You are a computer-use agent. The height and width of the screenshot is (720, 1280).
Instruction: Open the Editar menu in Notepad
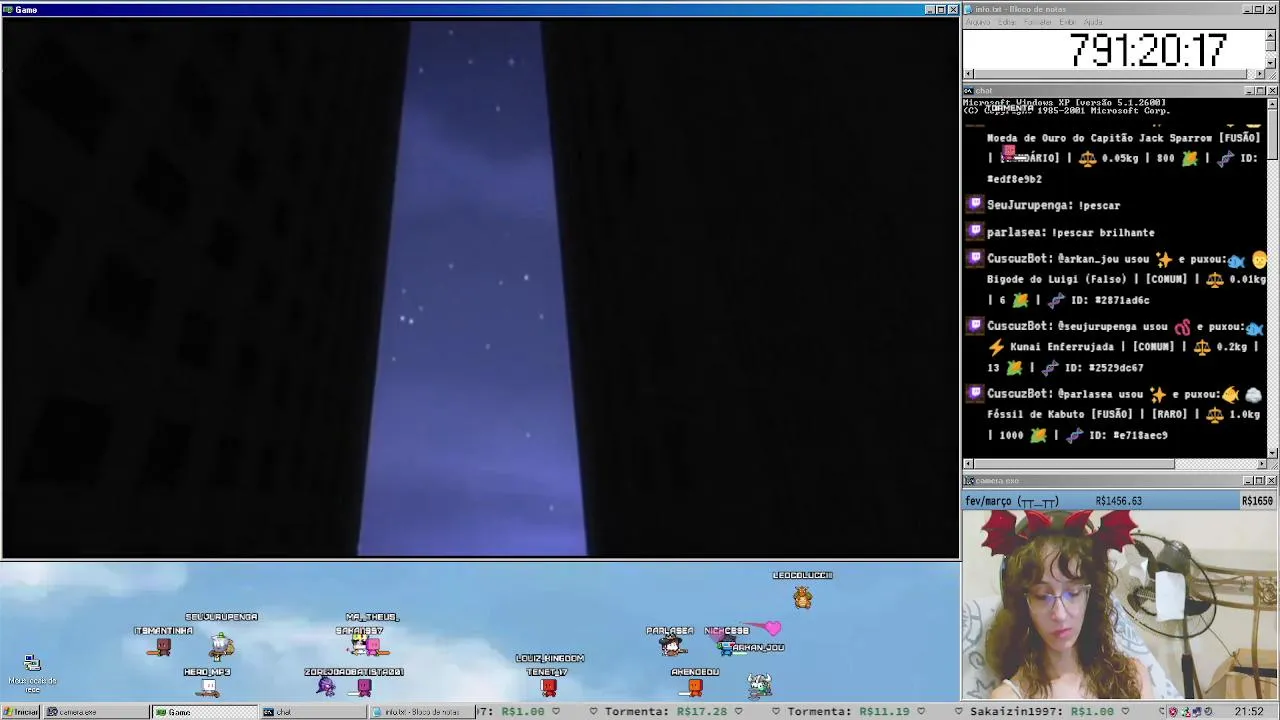pos(1007,22)
